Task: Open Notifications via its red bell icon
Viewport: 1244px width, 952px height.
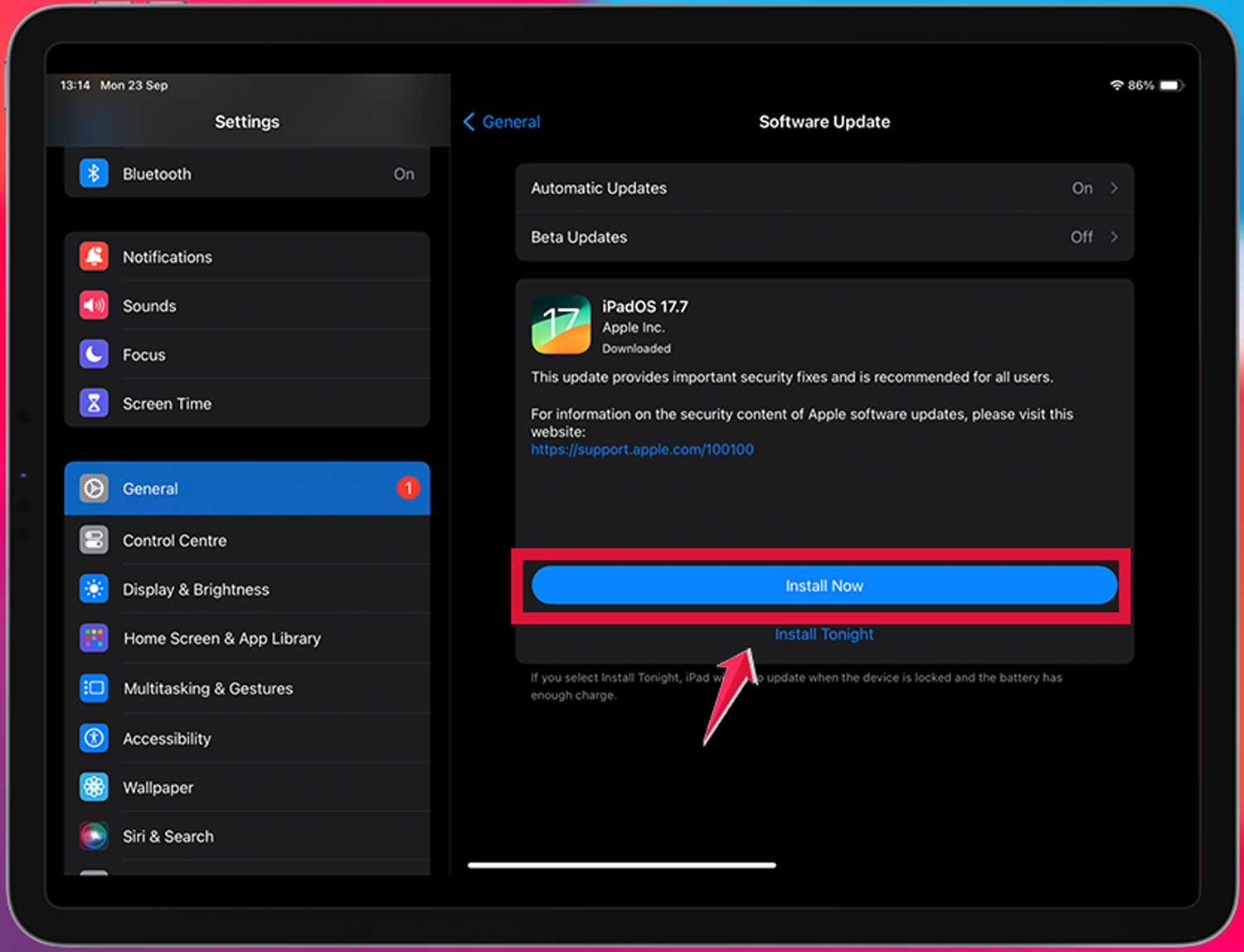Action: (94, 256)
